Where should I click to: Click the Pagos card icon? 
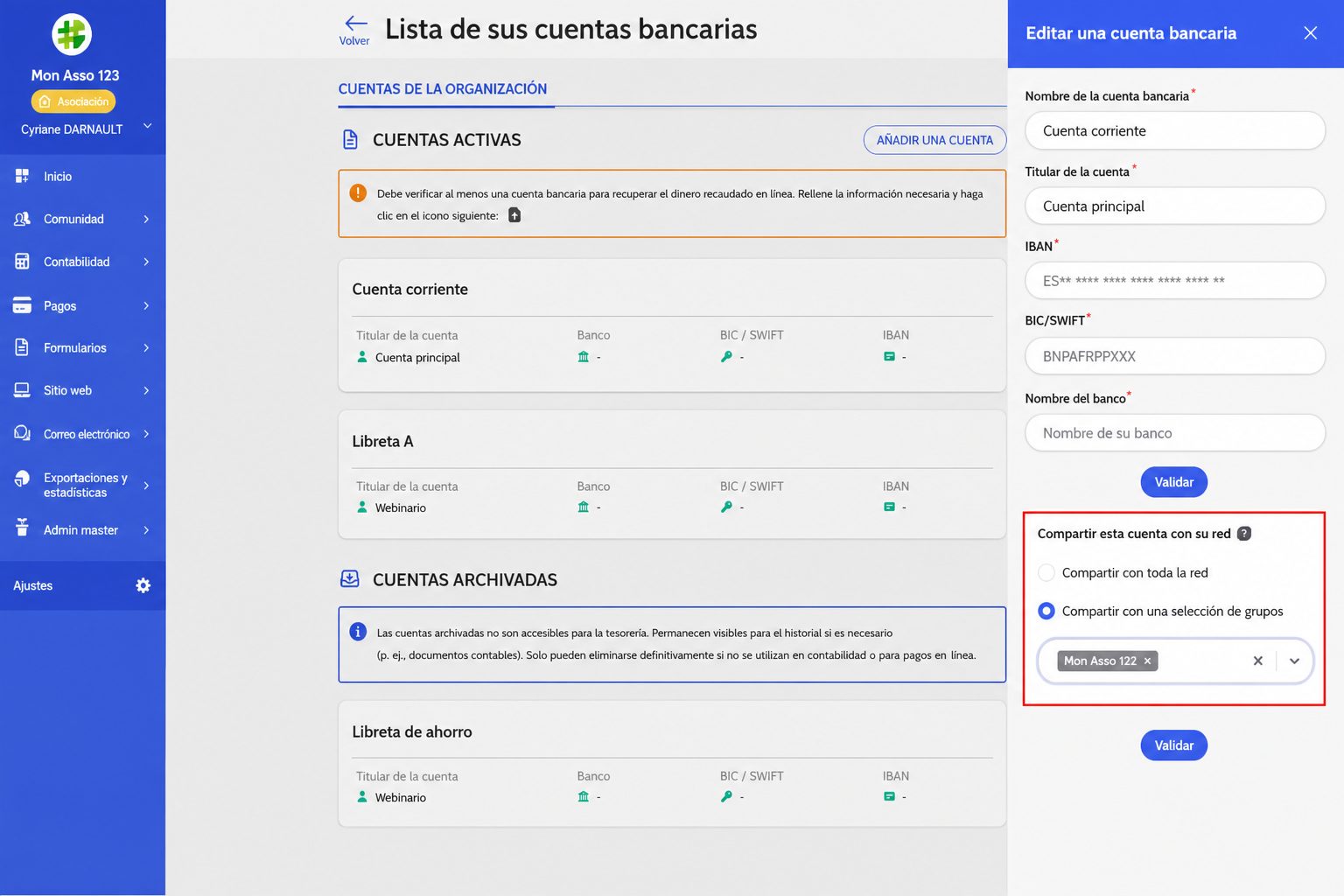(x=22, y=305)
